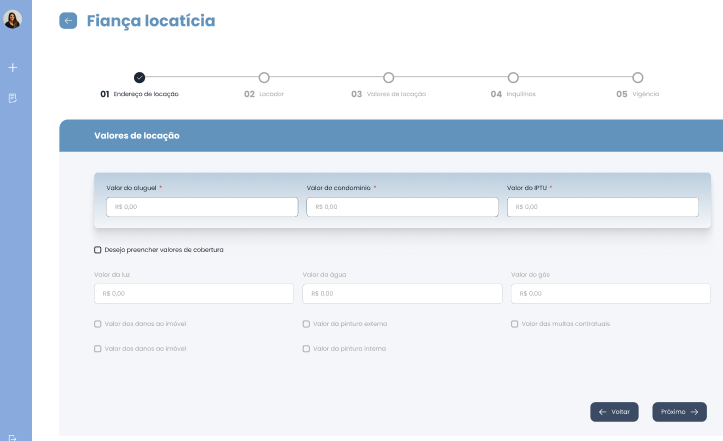Click the user profile avatar
723x441 pixels.
tap(13, 20)
